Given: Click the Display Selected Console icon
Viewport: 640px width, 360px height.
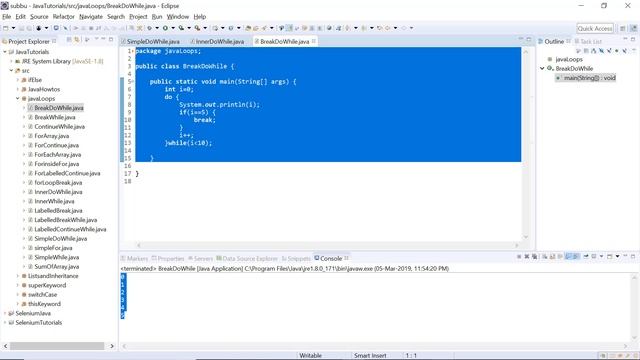Looking at the screenshot, I should pyautogui.click(x=593, y=256).
